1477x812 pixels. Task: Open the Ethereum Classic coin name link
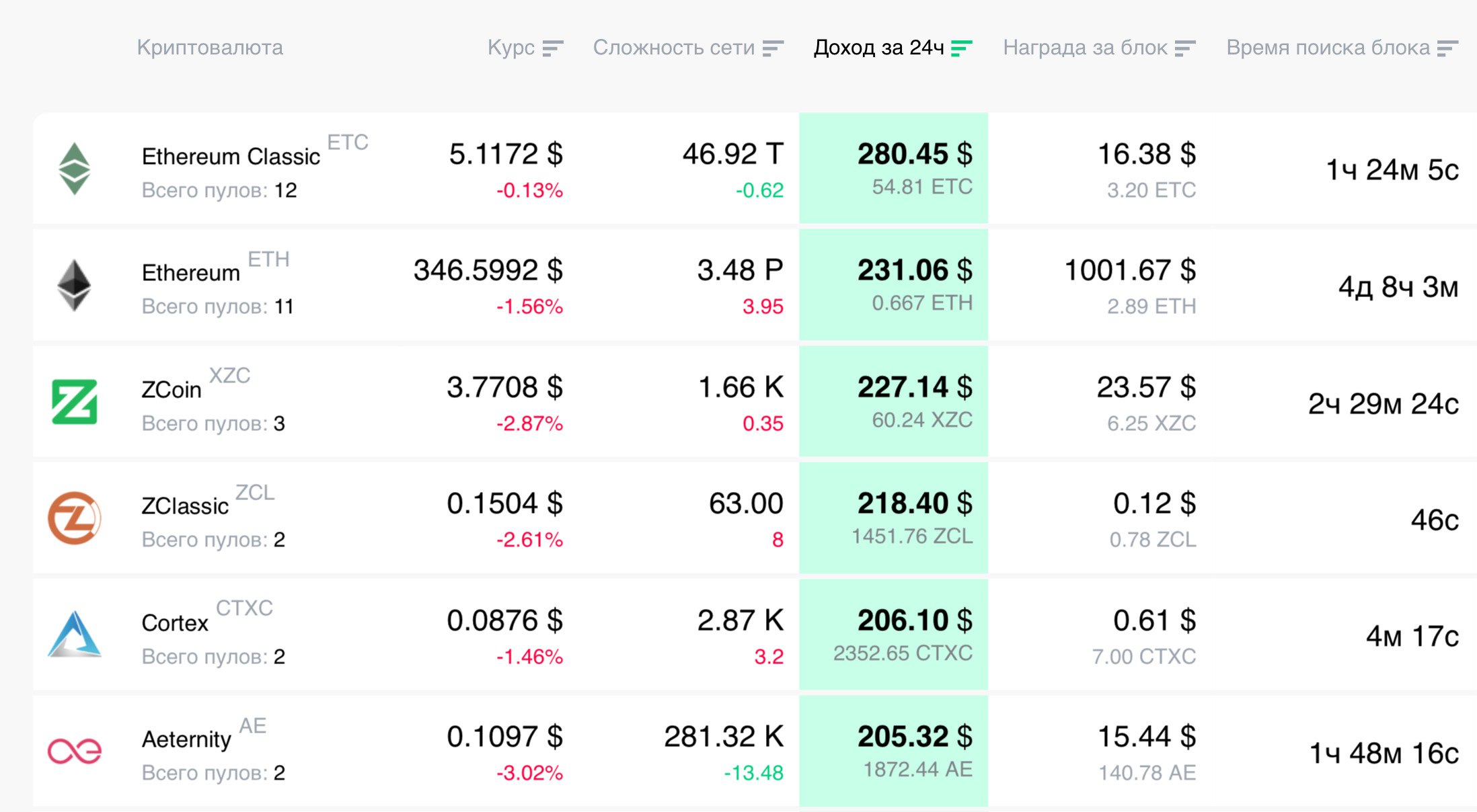(x=231, y=157)
